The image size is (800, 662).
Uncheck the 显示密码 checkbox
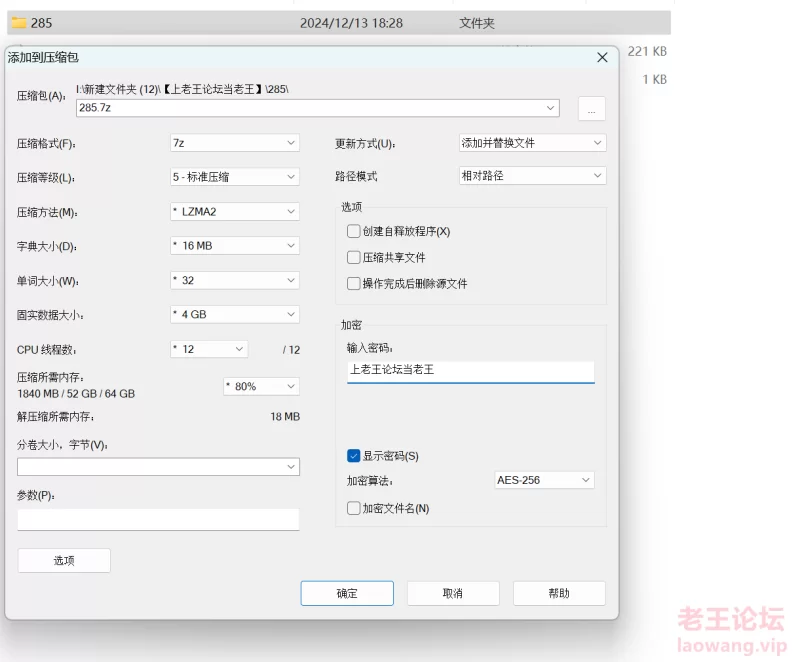(354, 456)
